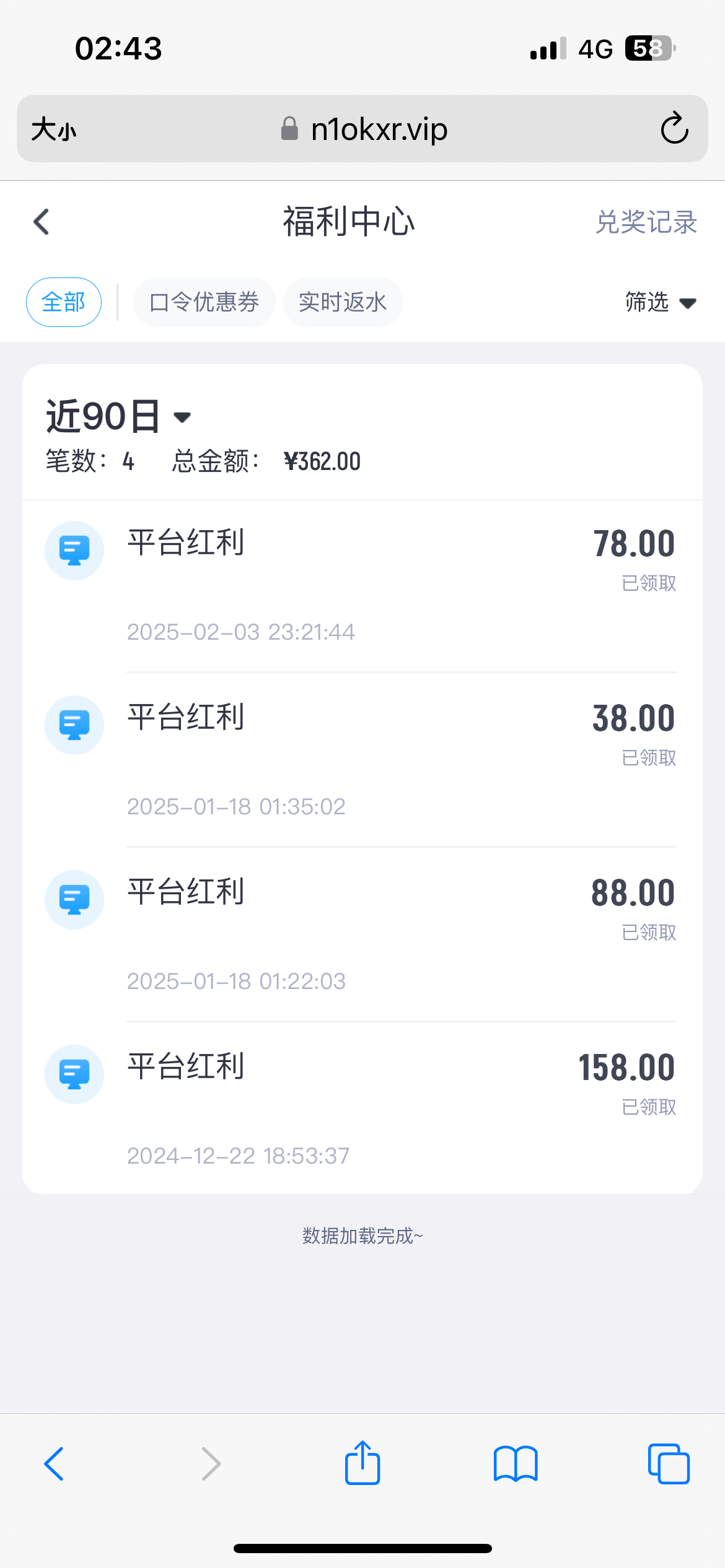Switch to the 实时返水 tab
The image size is (725, 1568).
[343, 302]
